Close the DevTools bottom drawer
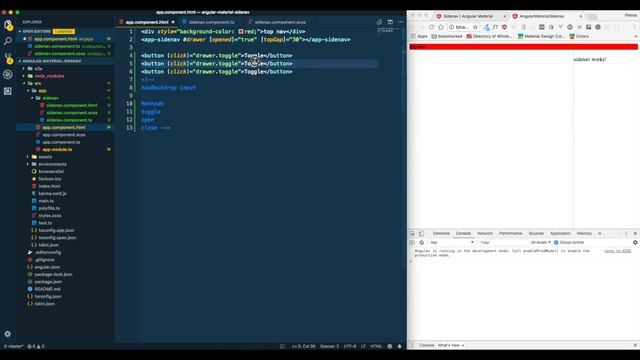The height and width of the screenshot is (360, 640). 635,345
